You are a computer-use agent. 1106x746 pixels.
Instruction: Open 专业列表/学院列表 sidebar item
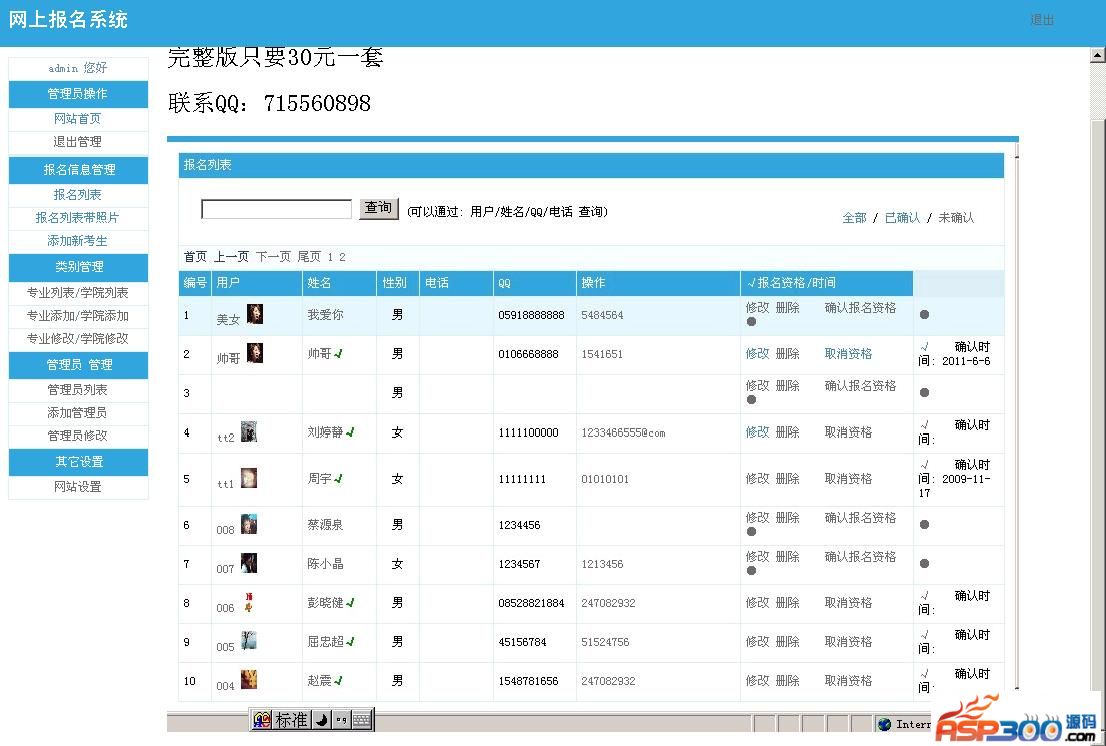78,293
